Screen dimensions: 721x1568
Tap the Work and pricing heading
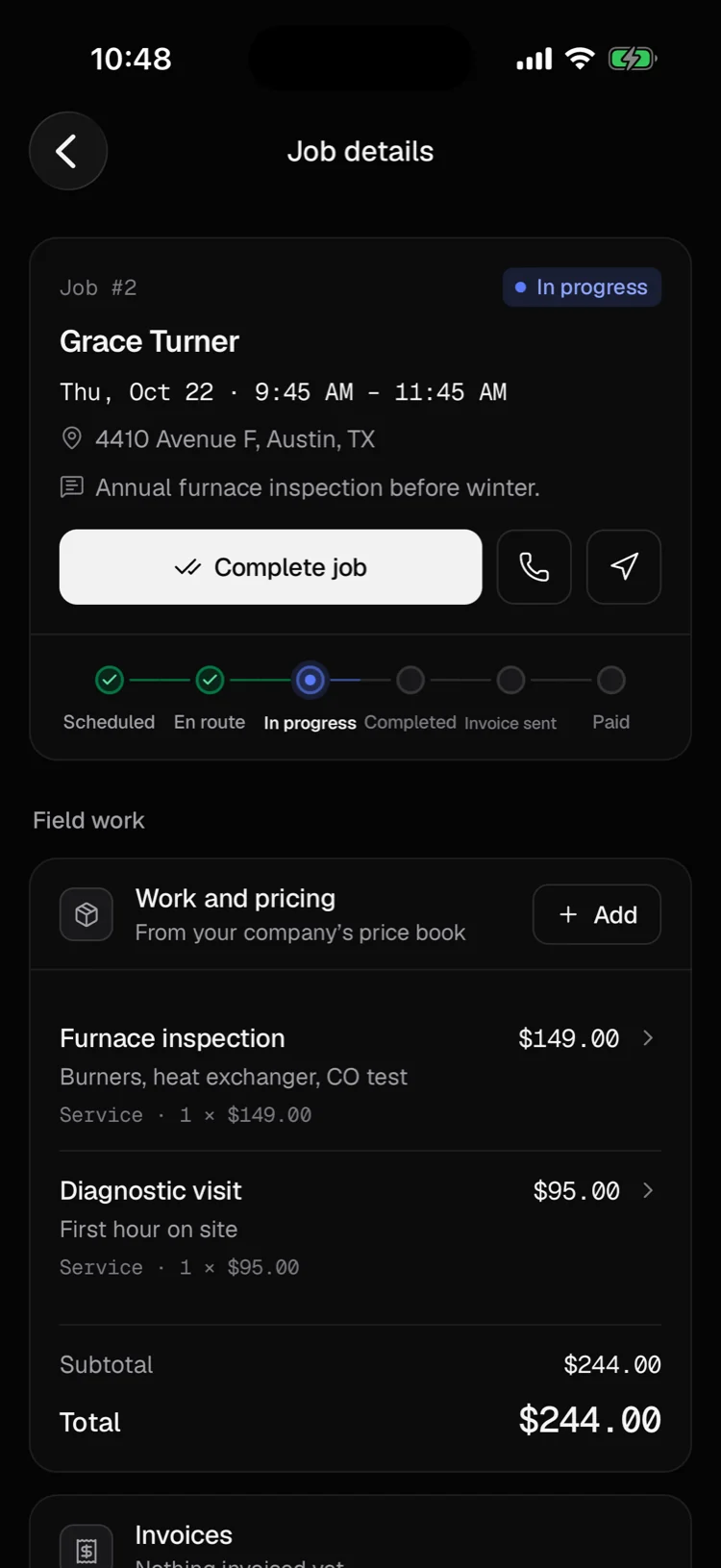(x=236, y=898)
